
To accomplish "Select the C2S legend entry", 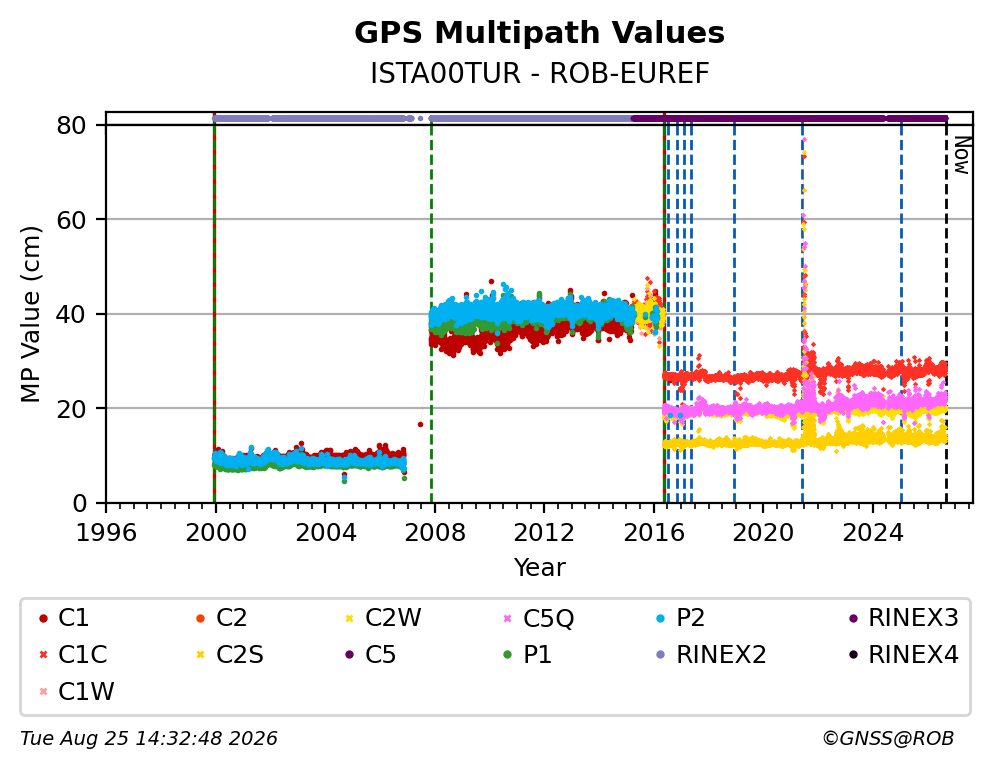I will 230,655.
